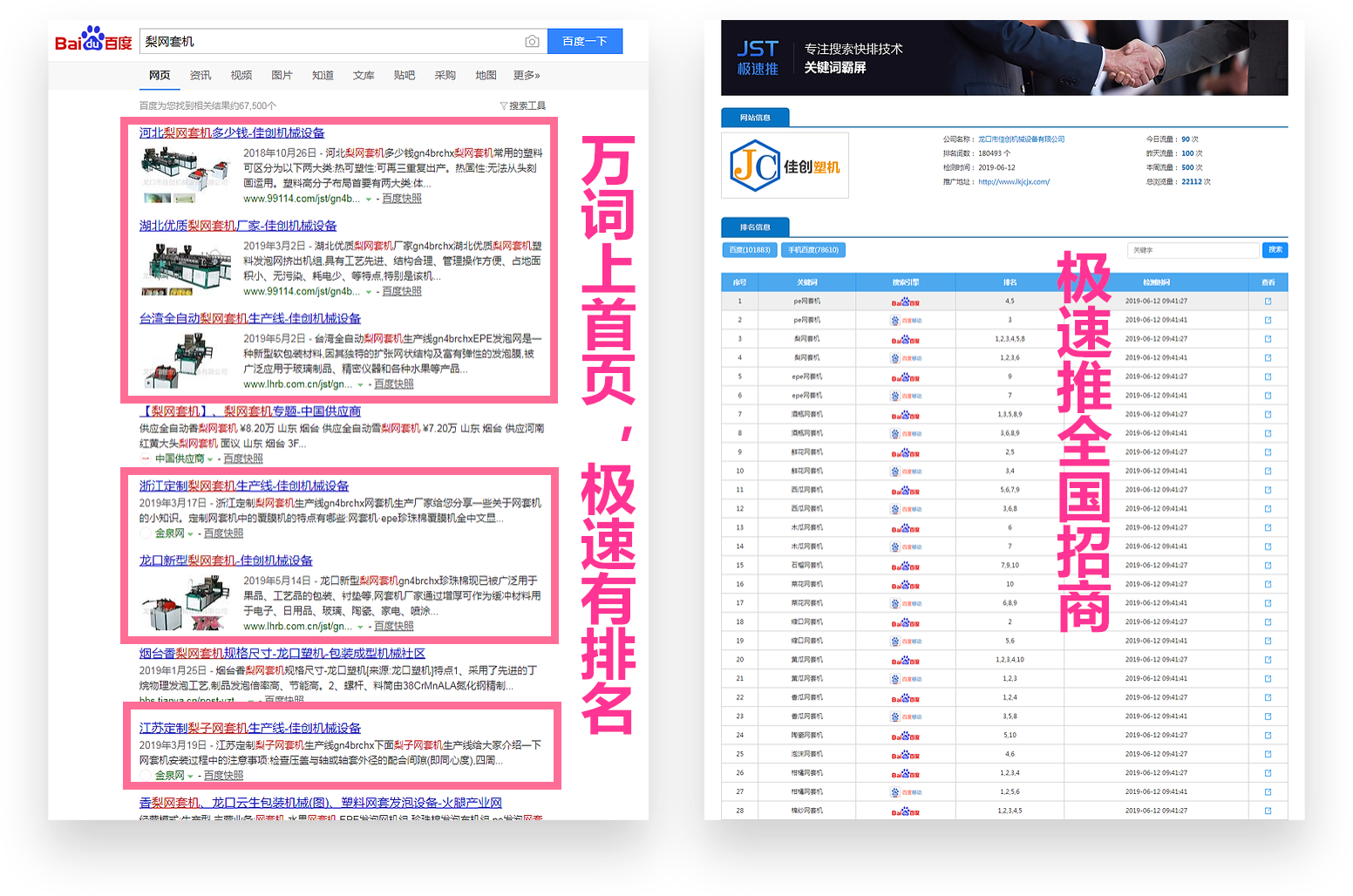This screenshot has height=896, width=1353.
Task: Switch to the 文库 tab
Action: (364, 76)
